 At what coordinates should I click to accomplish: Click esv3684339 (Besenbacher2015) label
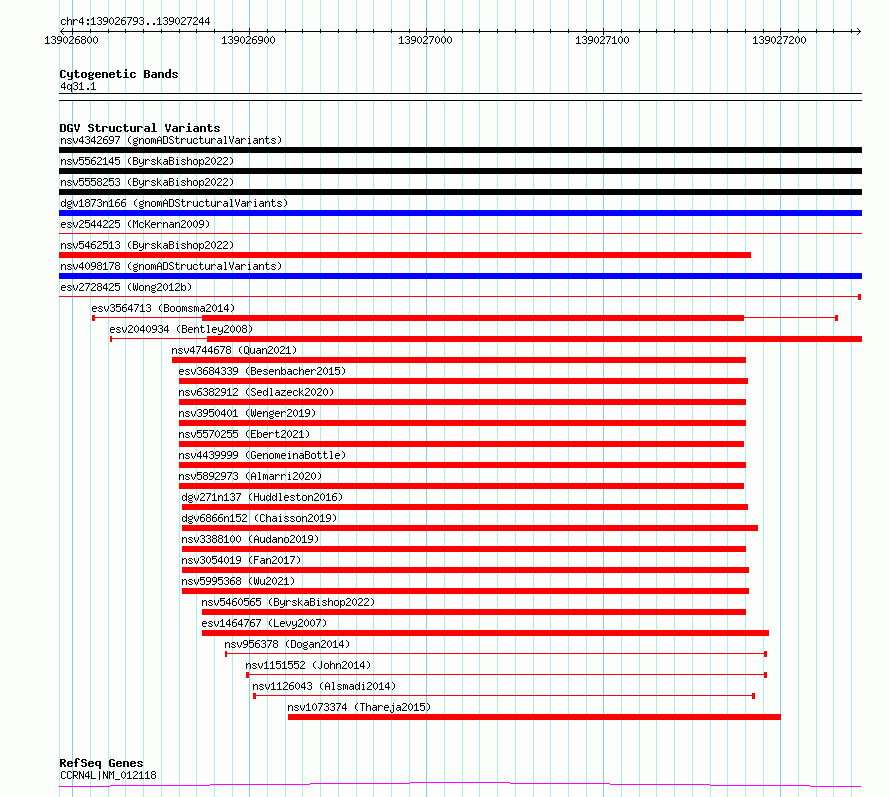[x=262, y=371]
